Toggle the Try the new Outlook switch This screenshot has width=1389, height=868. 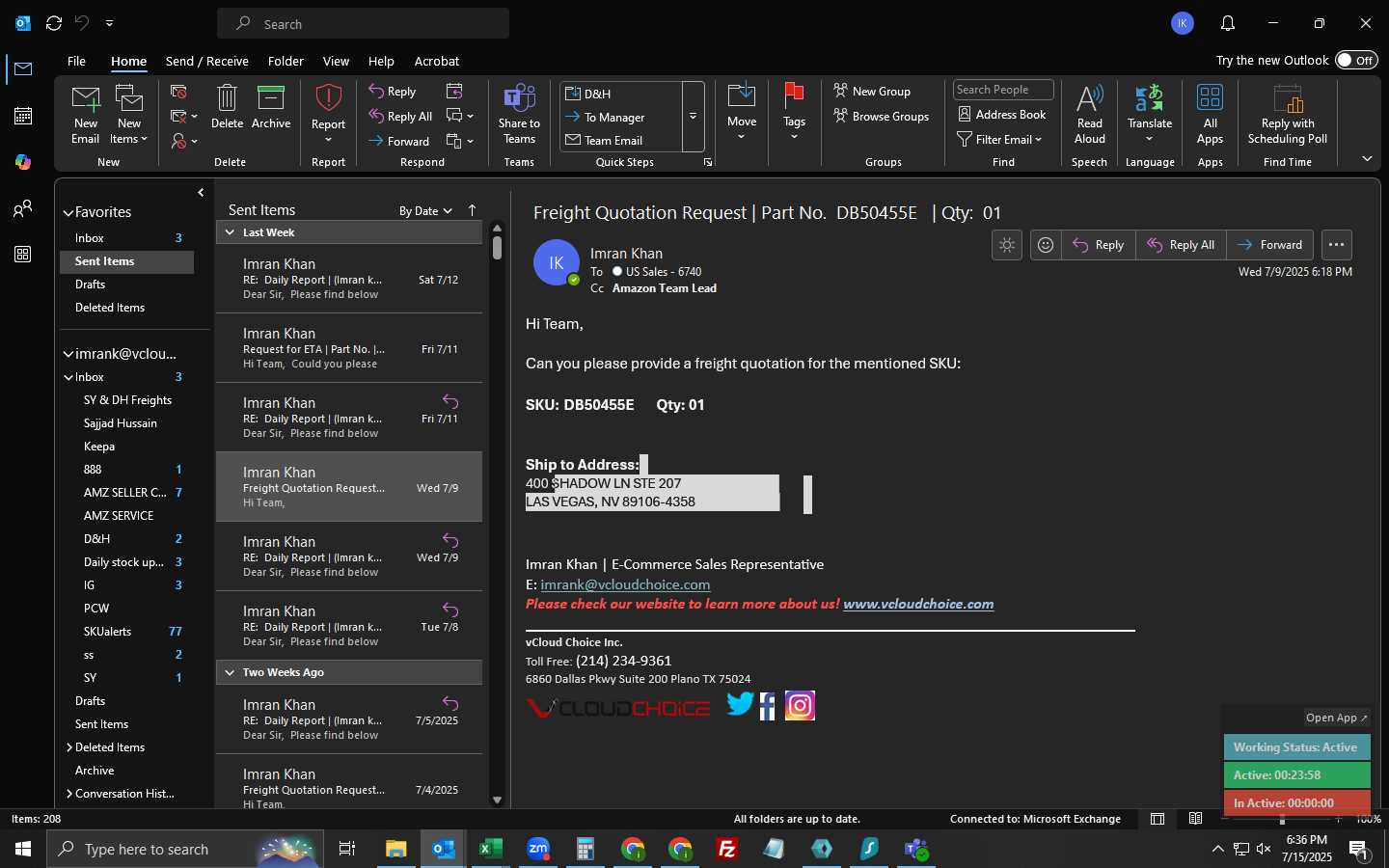[x=1356, y=61]
